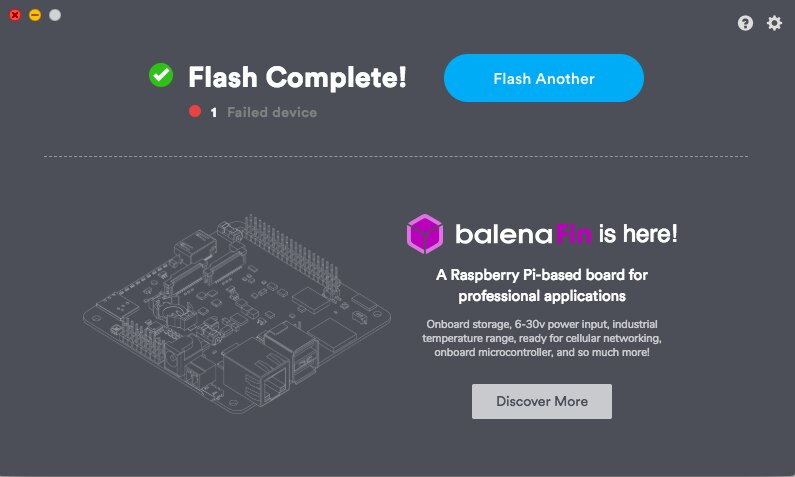Click the dashed divider line below the status
The width and height of the screenshot is (795, 477).
point(396,156)
